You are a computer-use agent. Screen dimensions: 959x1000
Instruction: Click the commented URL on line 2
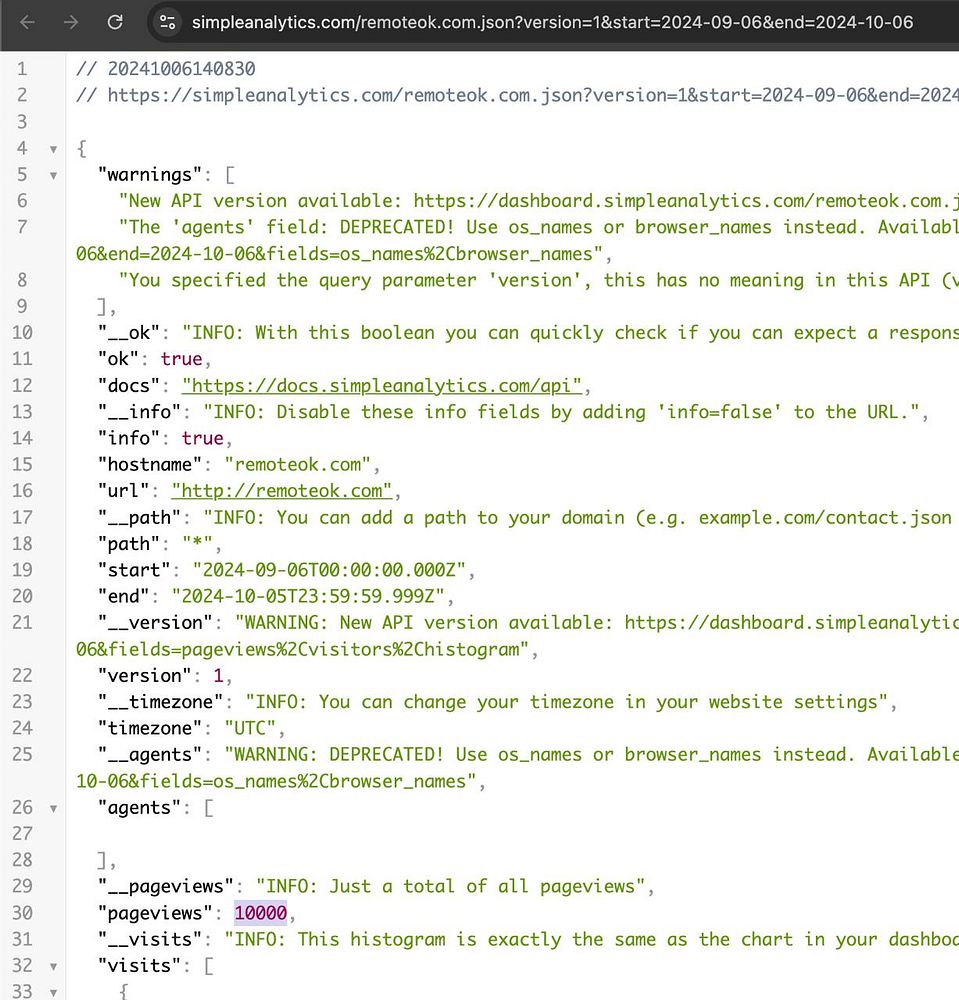coord(533,96)
